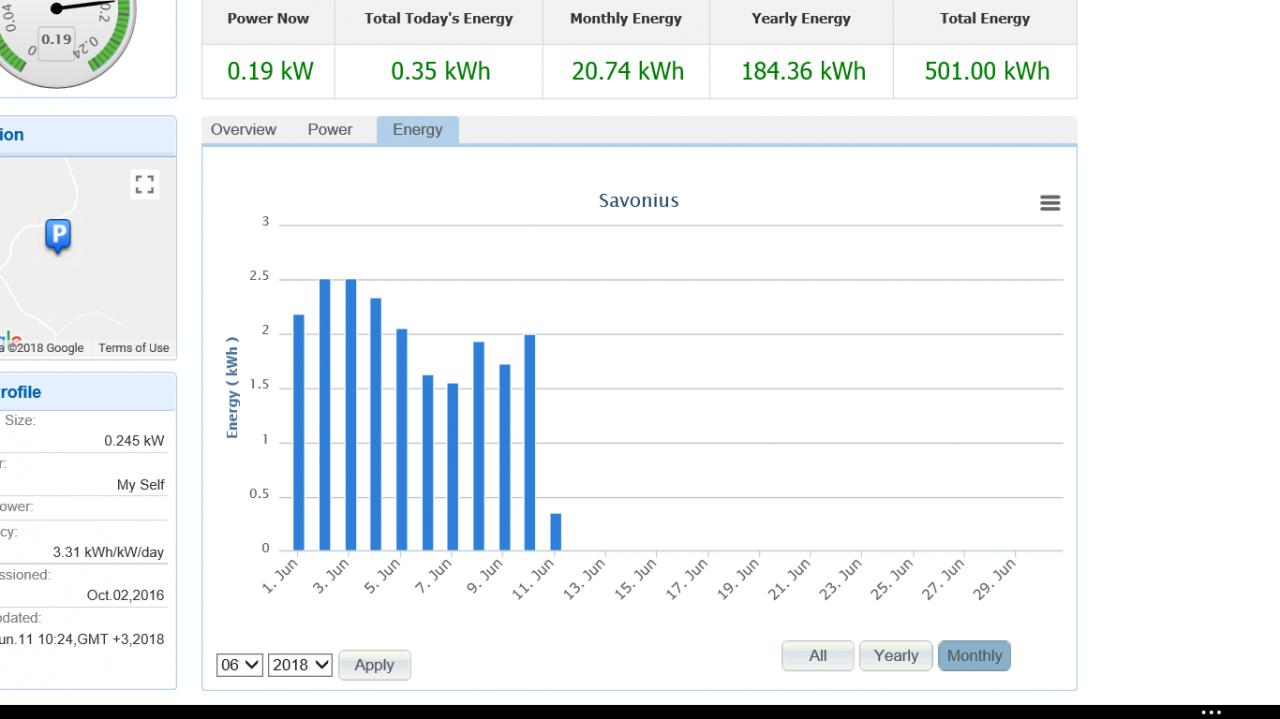Click the 0.19 kW Power Now value
The width and height of the screenshot is (1280, 719).
[270, 71]
